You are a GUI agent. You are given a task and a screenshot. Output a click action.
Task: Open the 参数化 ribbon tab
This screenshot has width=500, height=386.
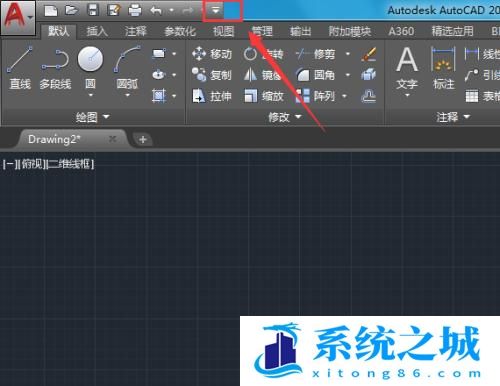180,31
